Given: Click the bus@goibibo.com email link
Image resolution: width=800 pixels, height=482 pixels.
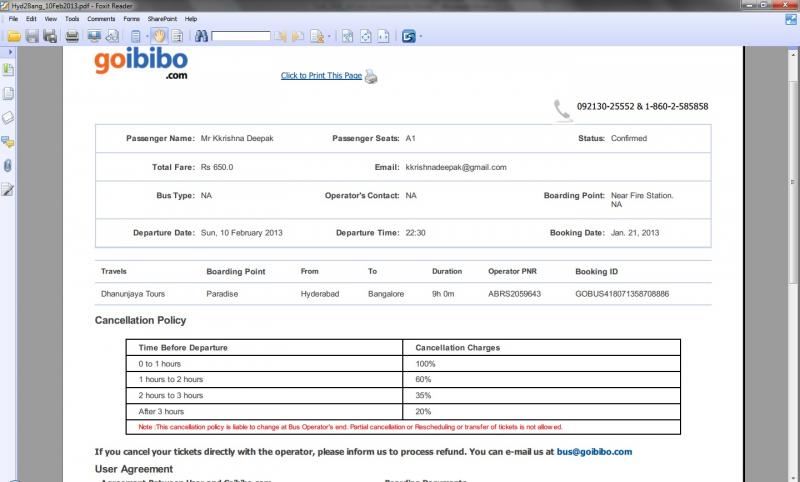Looking at the screenshot, I should (594, 452).
